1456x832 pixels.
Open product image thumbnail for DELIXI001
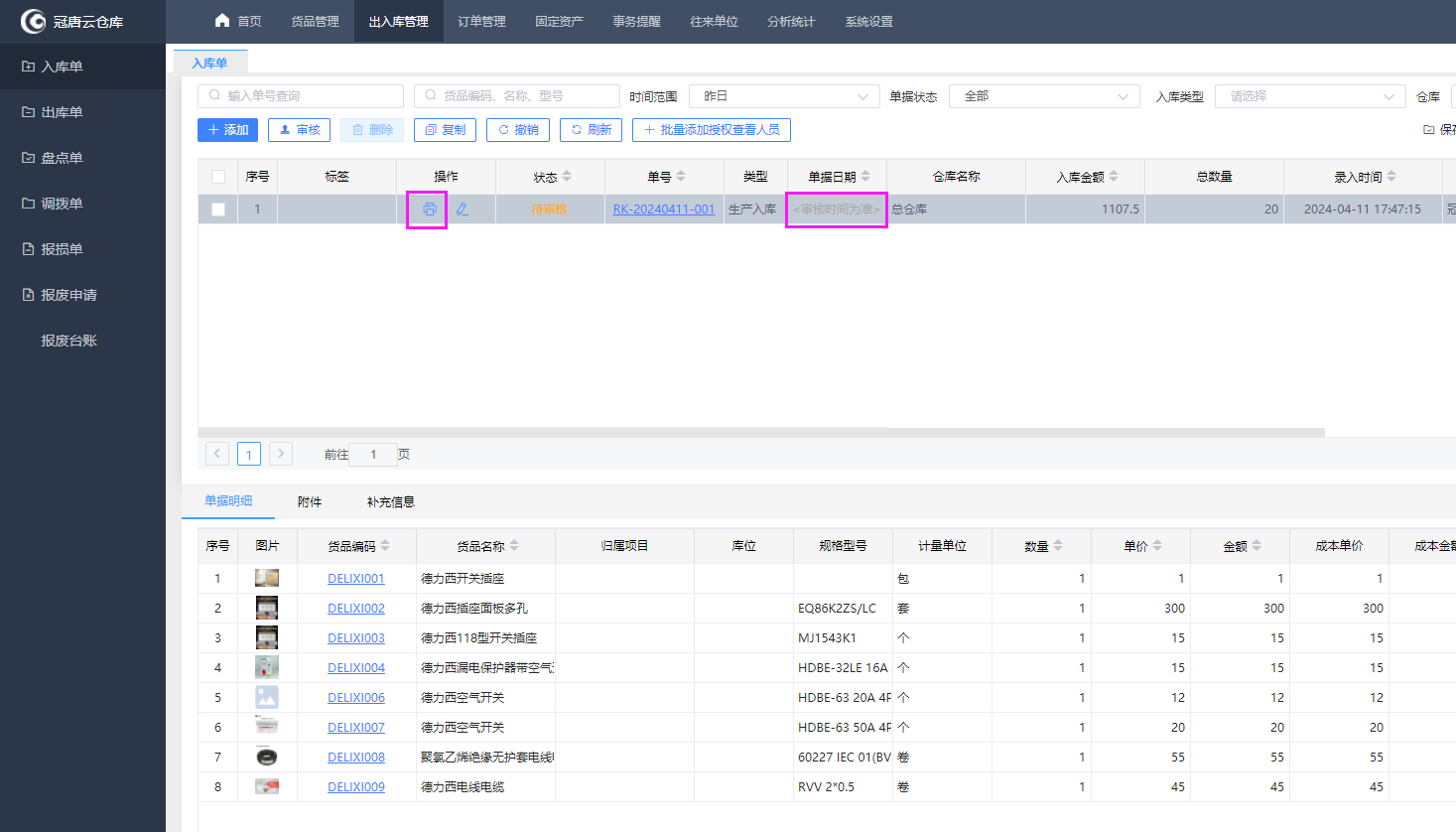click(x=267, y=578)
